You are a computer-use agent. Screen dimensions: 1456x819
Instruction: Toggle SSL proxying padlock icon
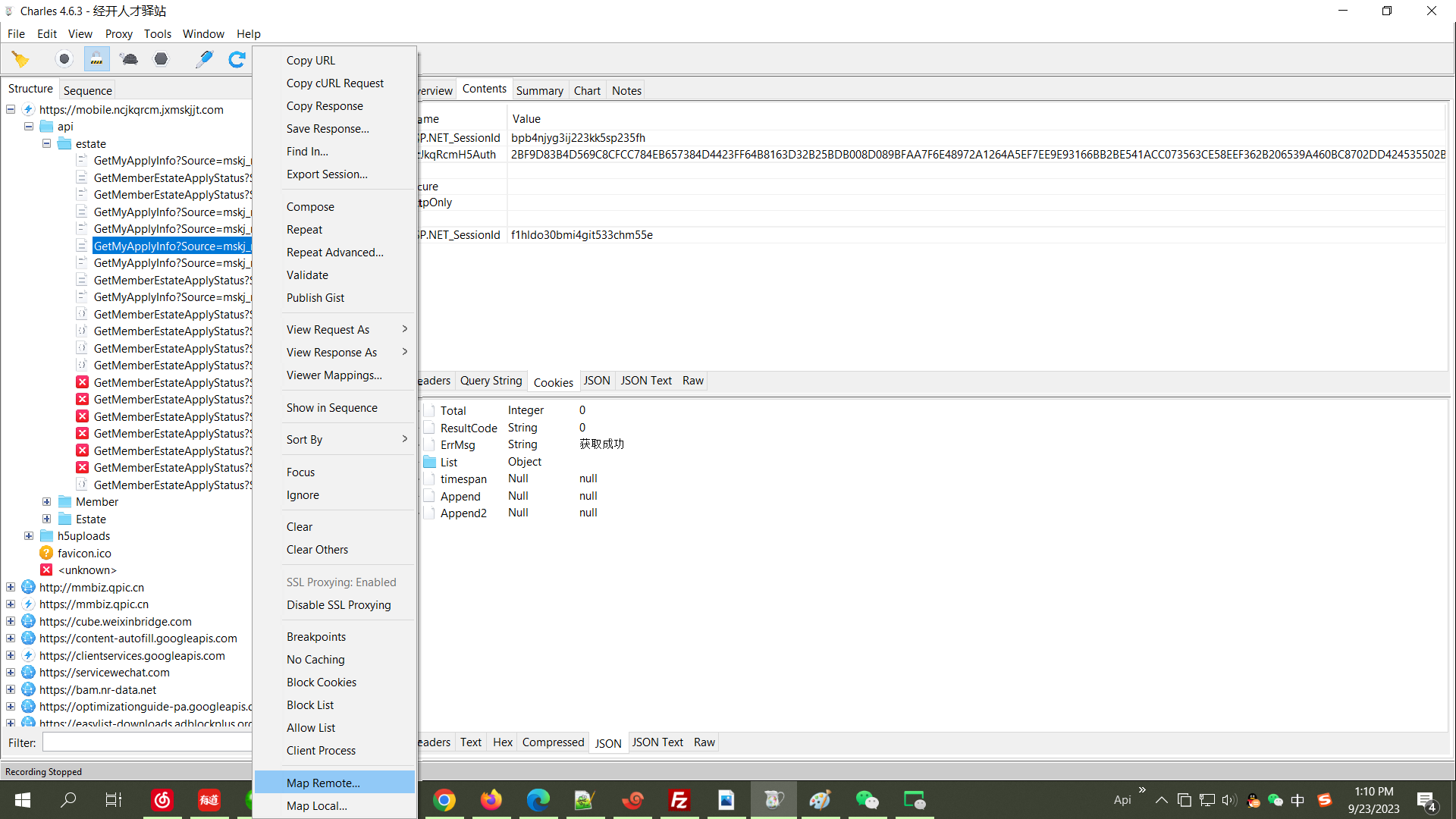click(x=96, y=59)
